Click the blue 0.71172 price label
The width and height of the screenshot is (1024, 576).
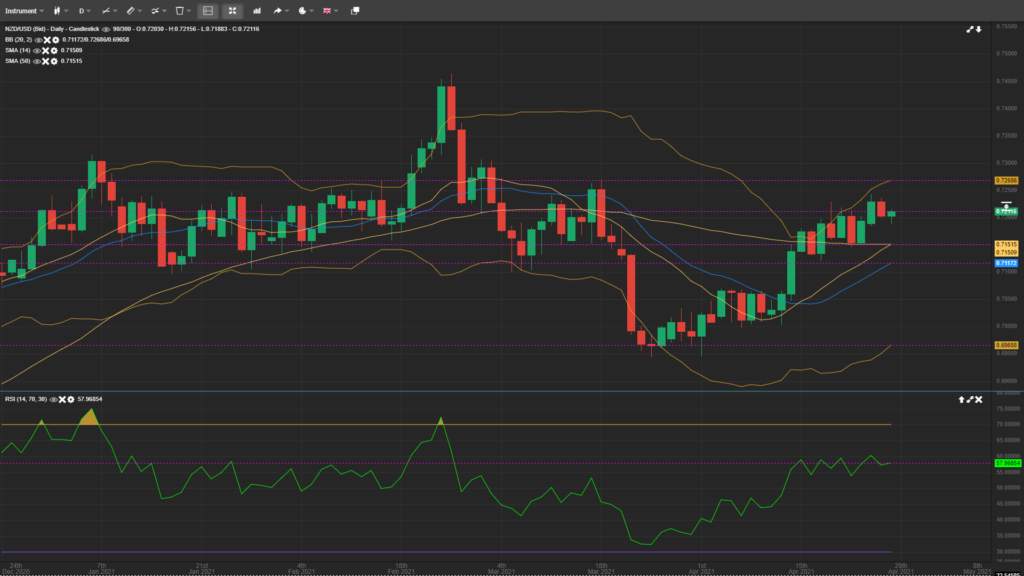click(1006, 263)
